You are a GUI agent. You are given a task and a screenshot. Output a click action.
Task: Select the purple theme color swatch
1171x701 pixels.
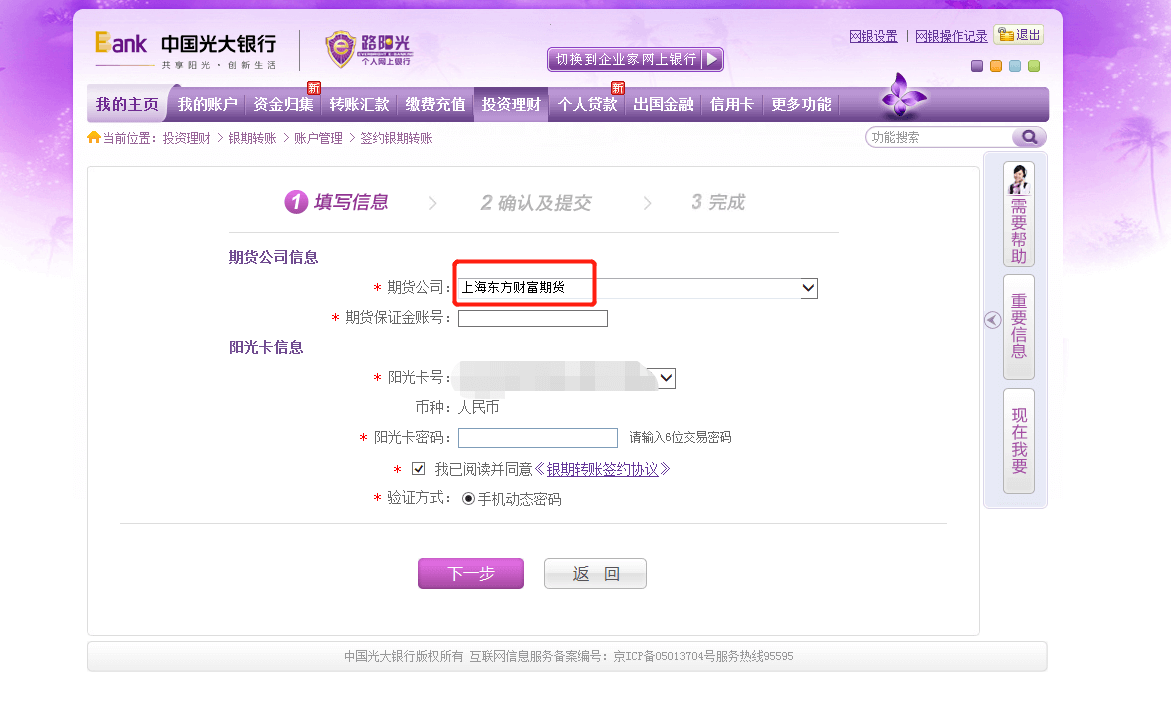977,66
